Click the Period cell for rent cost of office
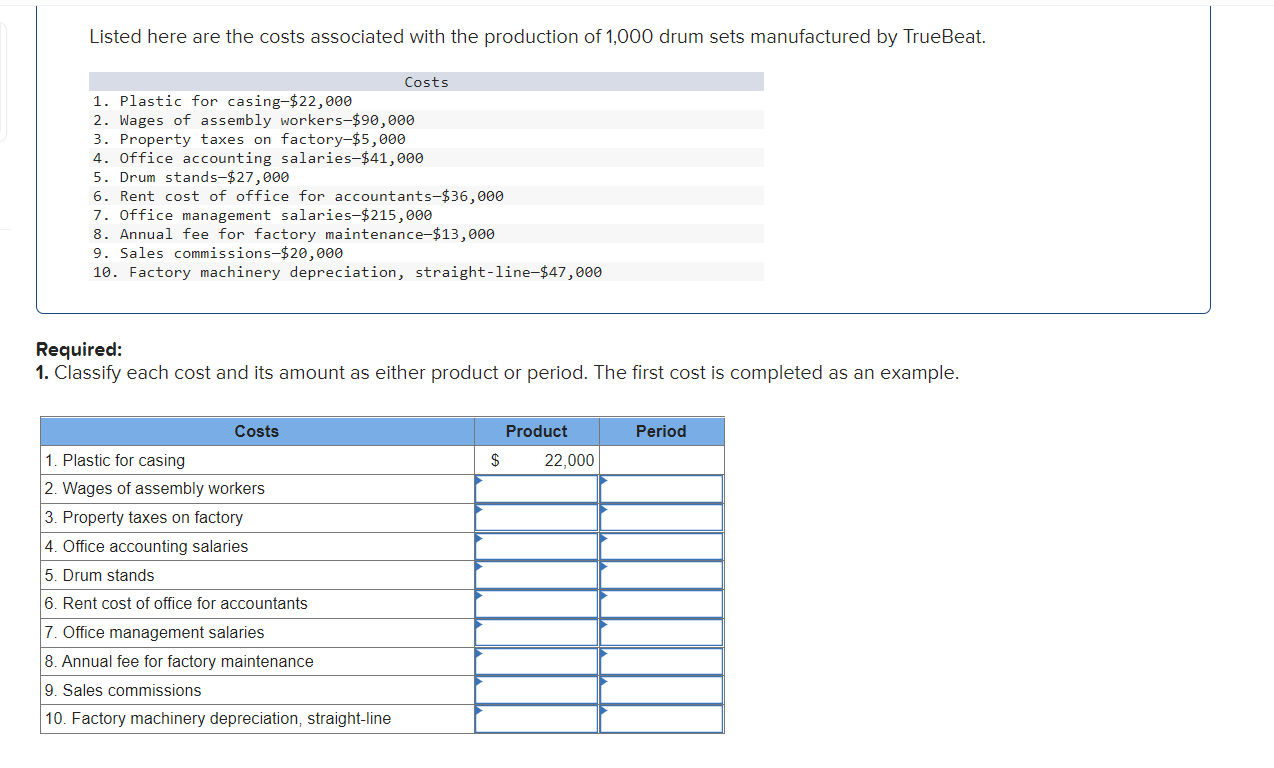 pyautogui.click(x=661, y=603)
